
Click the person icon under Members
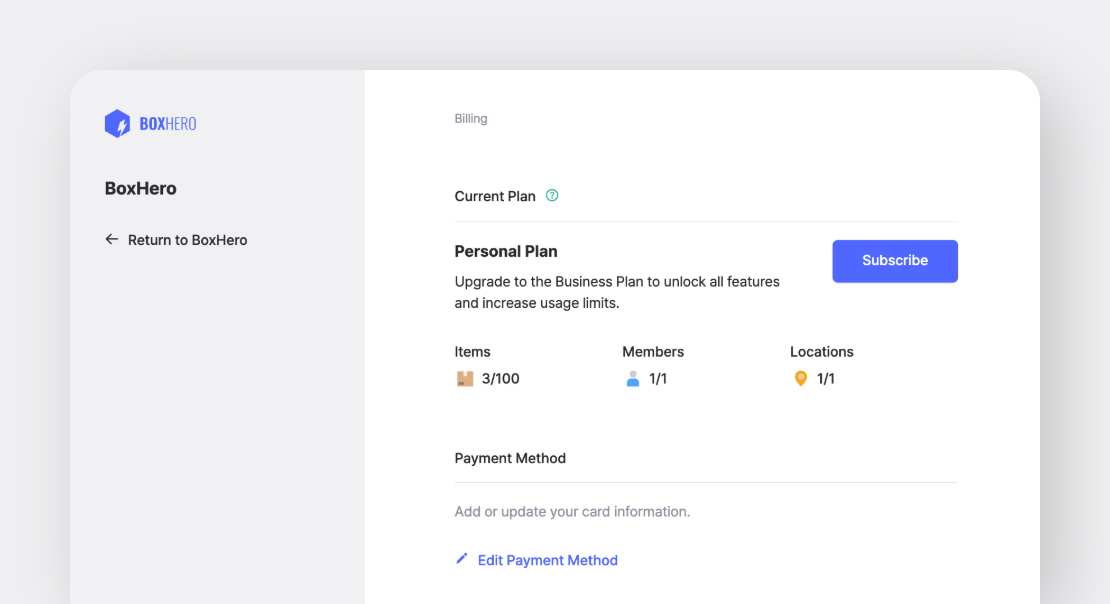(x=632, y=378)
